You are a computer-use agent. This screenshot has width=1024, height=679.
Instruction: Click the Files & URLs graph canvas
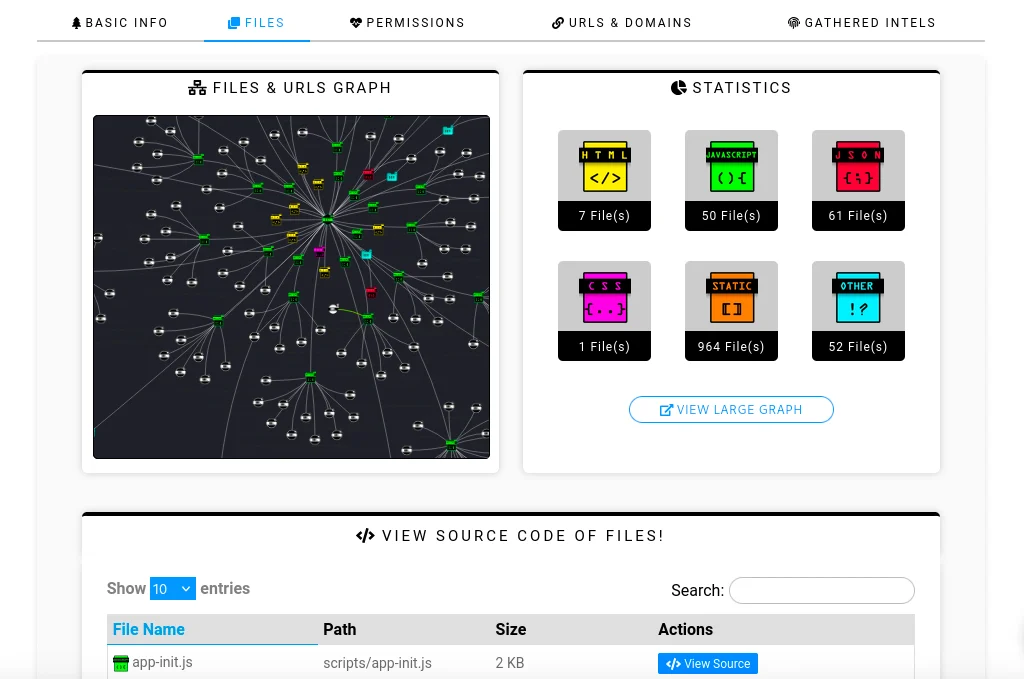coord(291,287)
